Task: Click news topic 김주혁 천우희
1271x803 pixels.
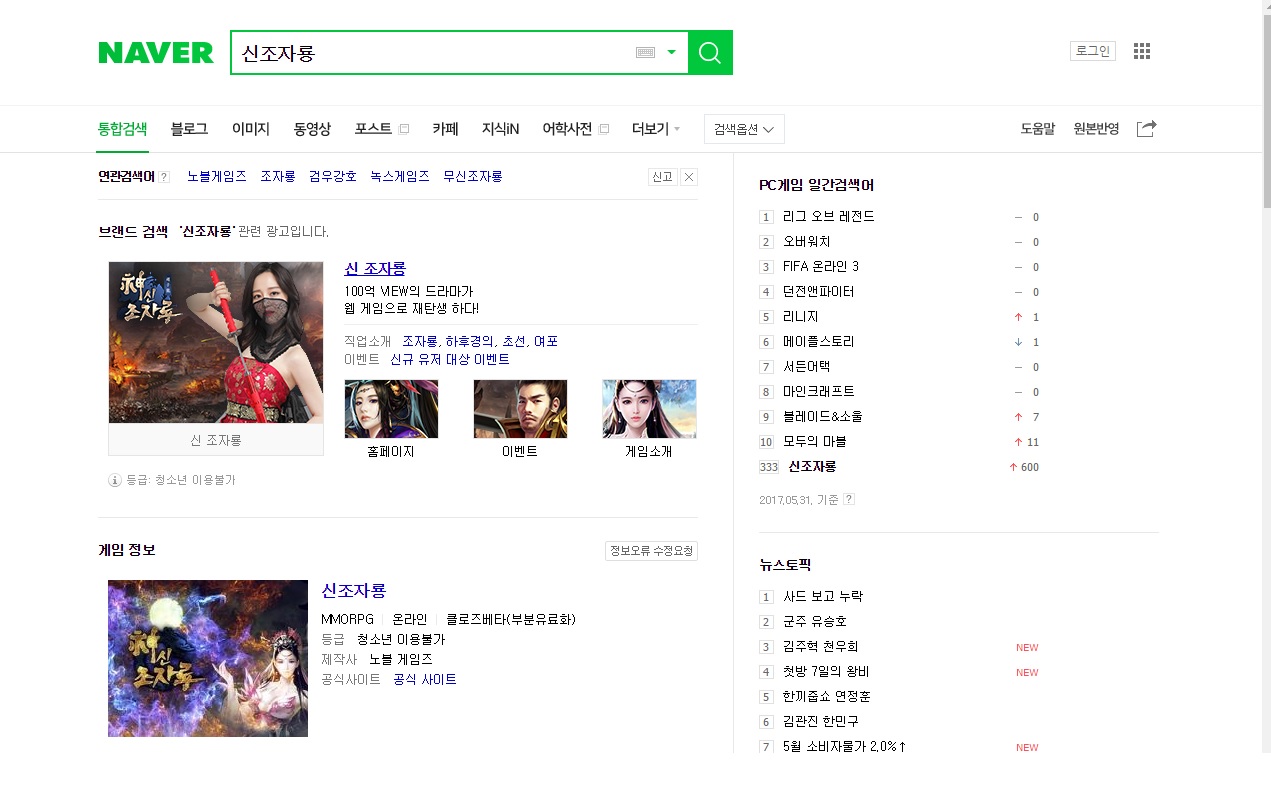Action: [821, 646]
